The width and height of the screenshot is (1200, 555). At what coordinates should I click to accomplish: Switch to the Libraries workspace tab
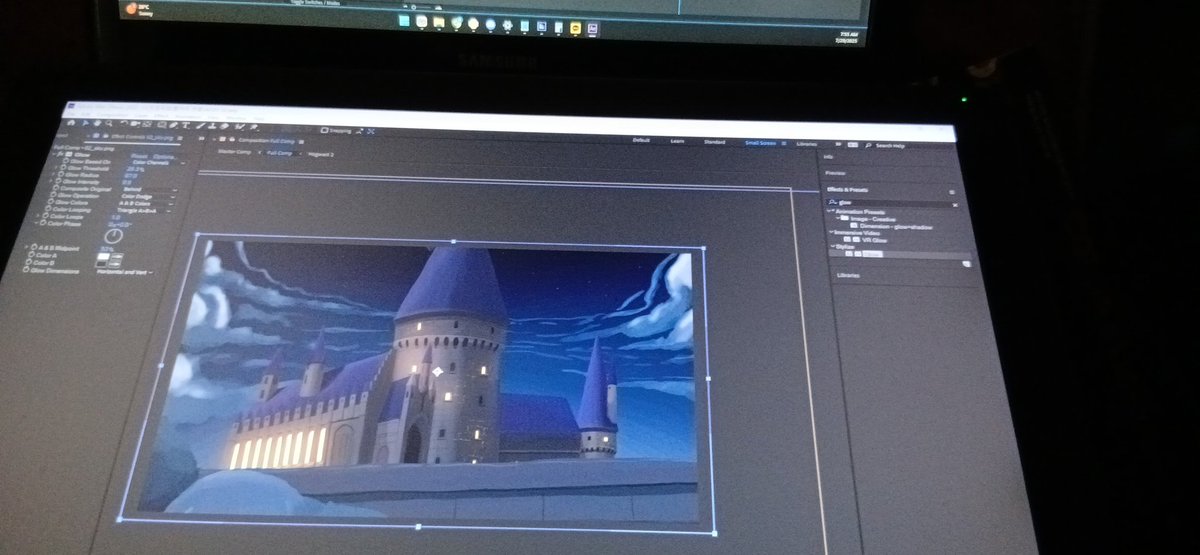coord(807,144)
